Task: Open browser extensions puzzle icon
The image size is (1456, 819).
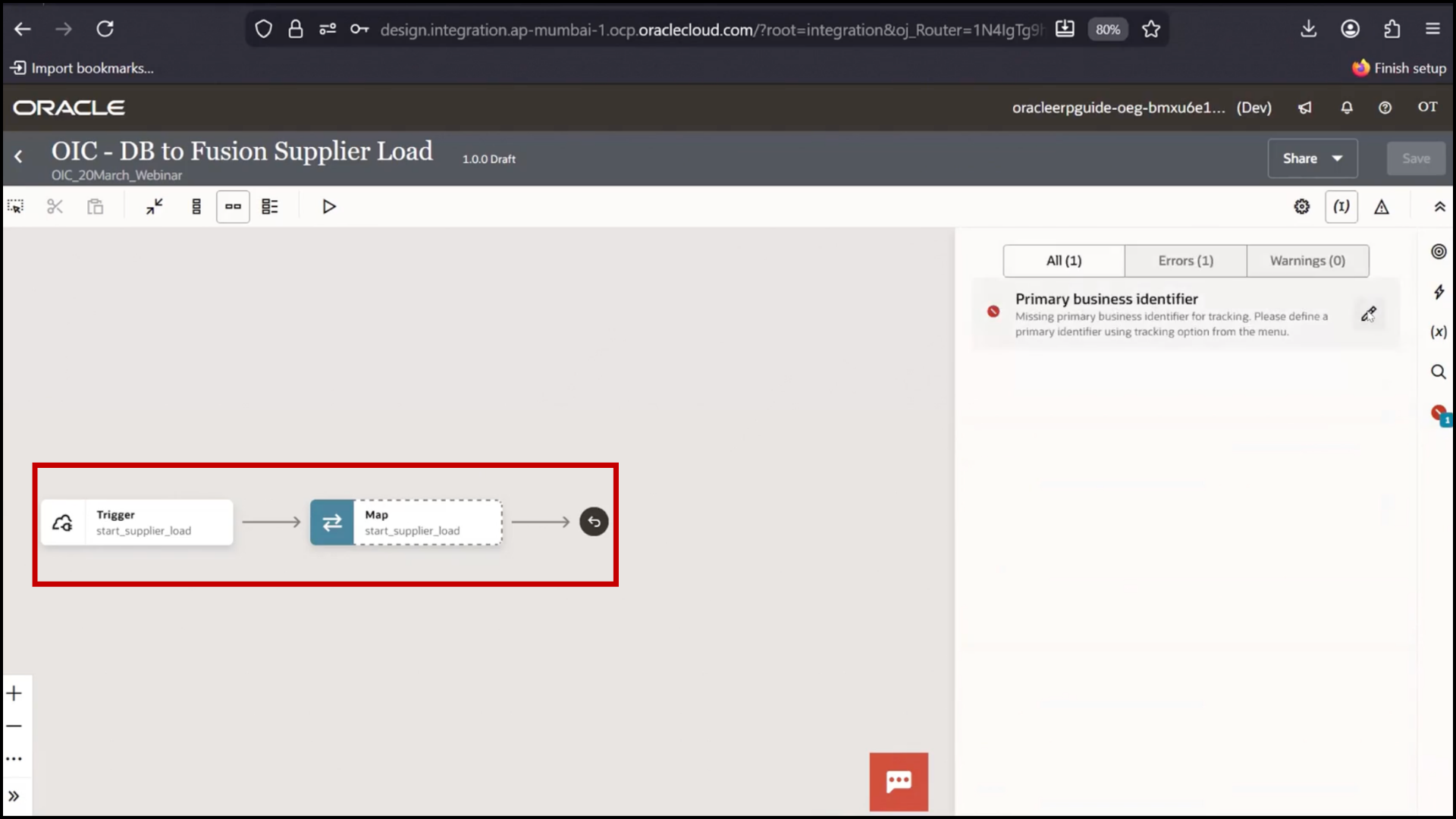Action: 1392,29
